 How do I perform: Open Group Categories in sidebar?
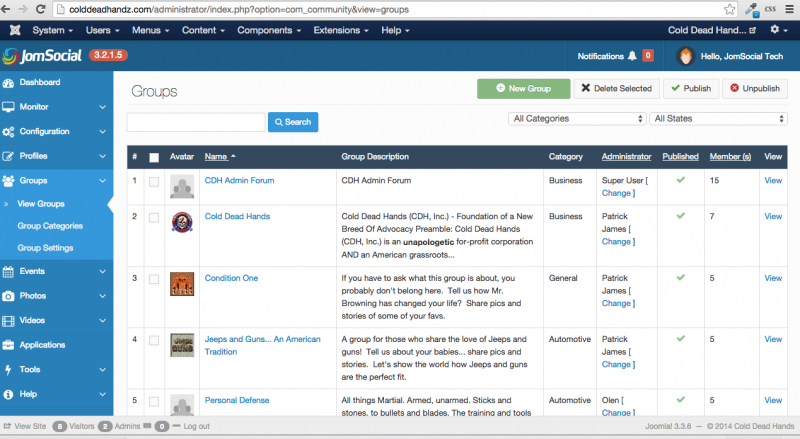50,226
